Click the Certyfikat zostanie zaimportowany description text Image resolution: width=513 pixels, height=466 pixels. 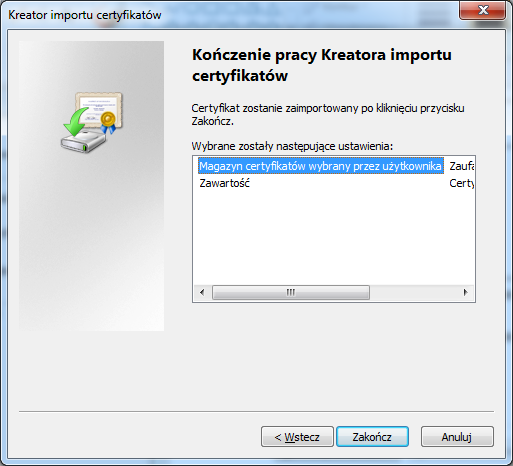[x=328, y=115]
